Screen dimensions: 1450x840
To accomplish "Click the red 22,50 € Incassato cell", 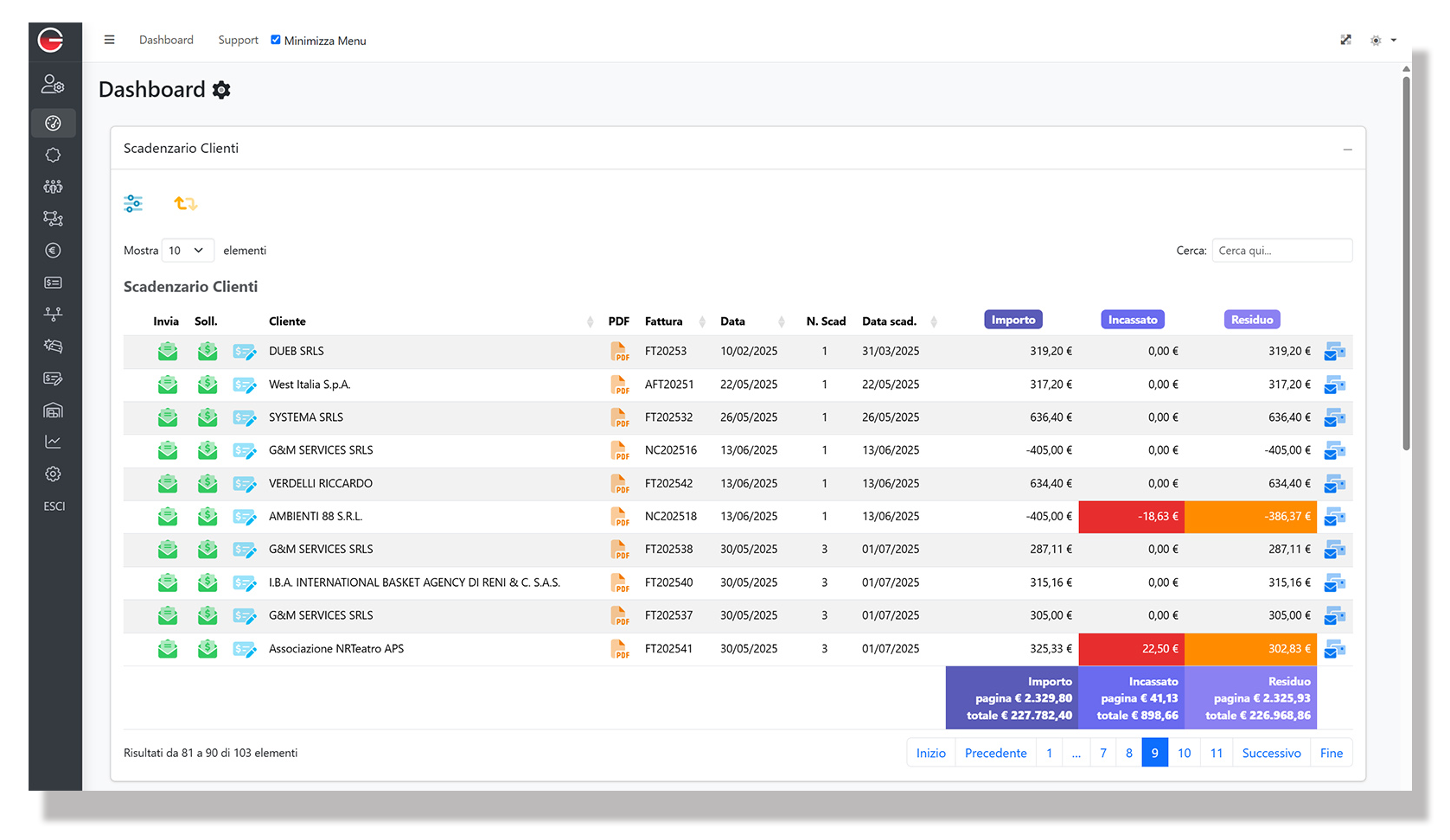I will click(x=1132, y=649).
